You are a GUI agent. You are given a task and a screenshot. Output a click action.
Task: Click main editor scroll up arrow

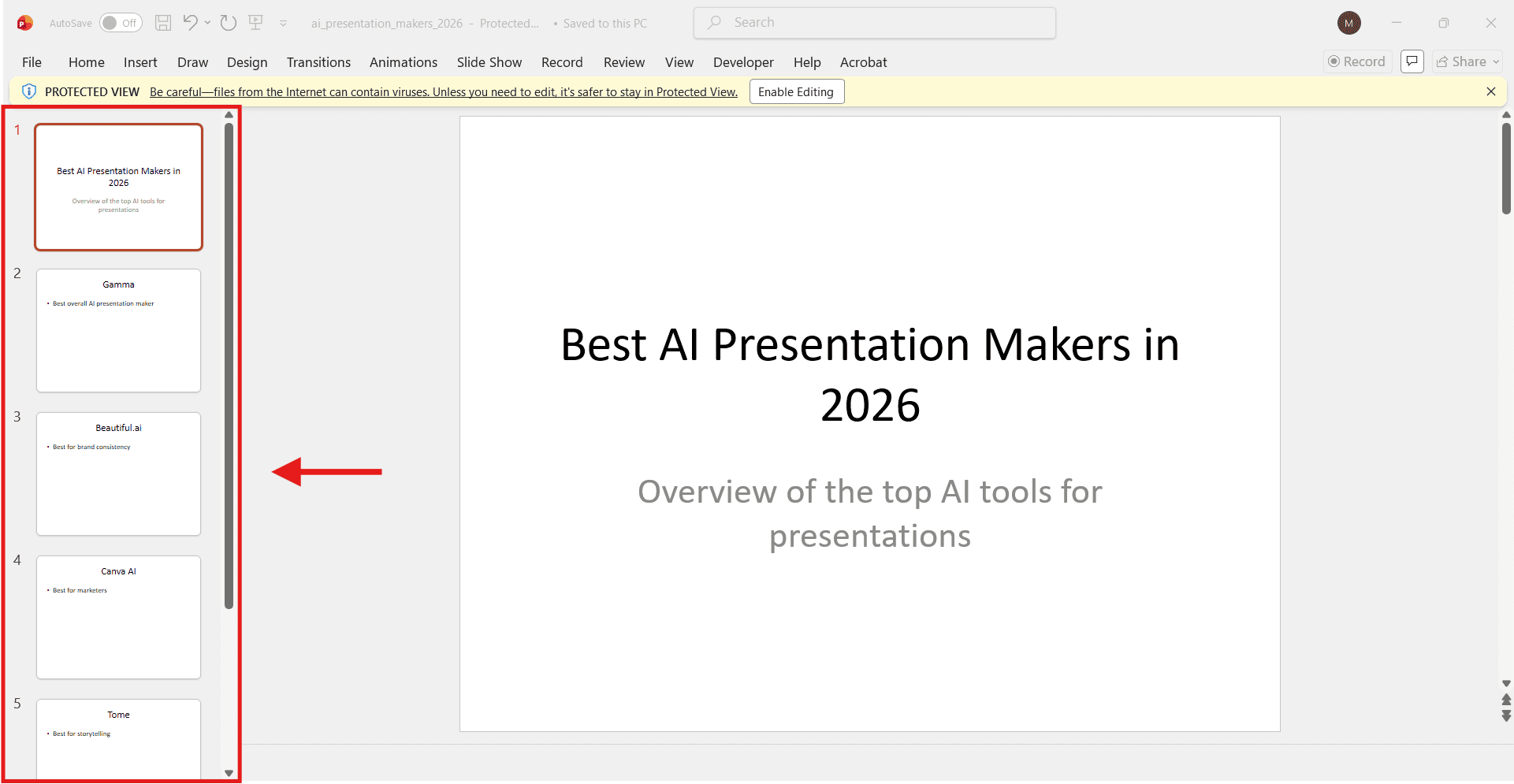click(x=1506, y=115)
